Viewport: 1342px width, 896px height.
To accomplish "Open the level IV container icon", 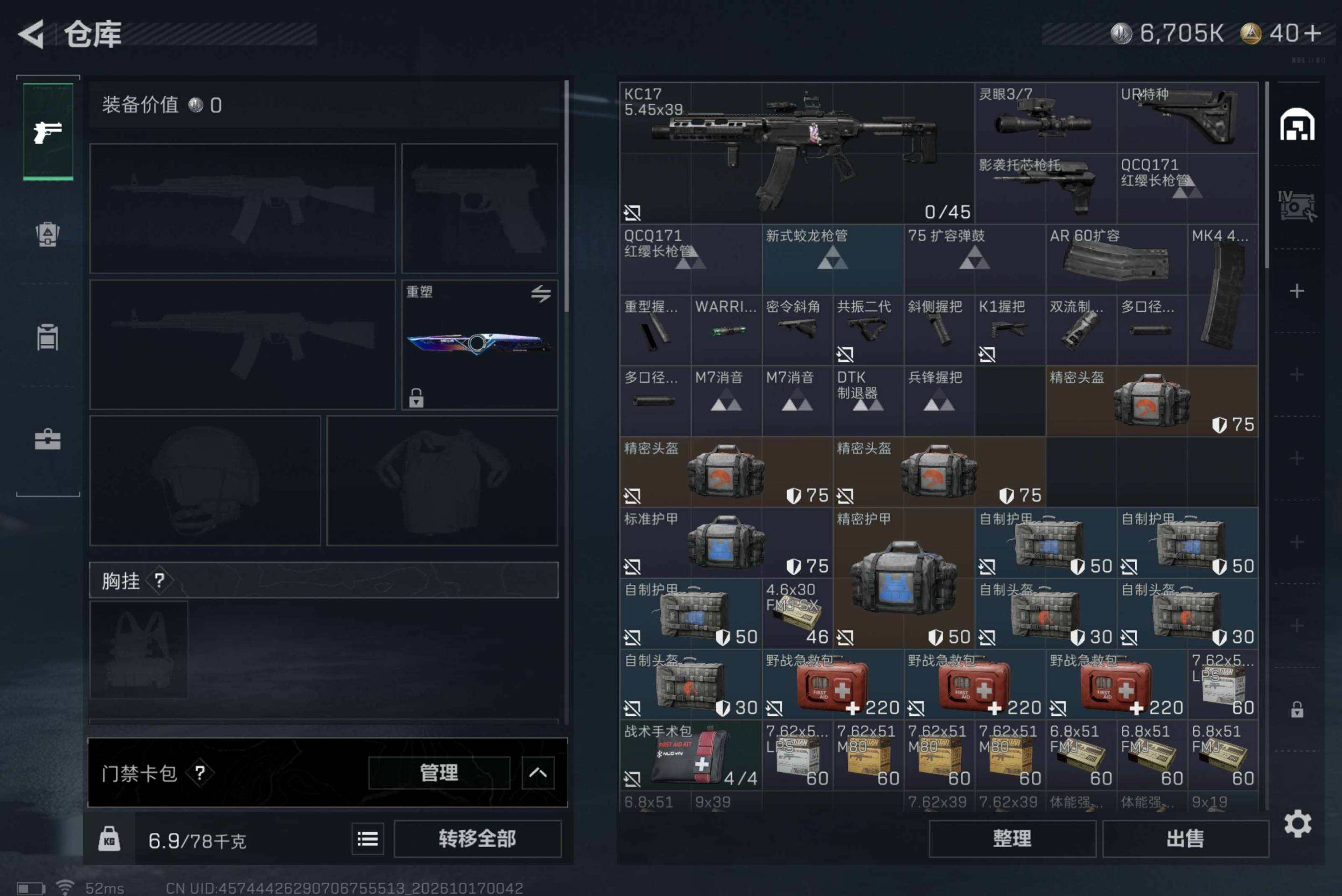I will (1297, 206).
